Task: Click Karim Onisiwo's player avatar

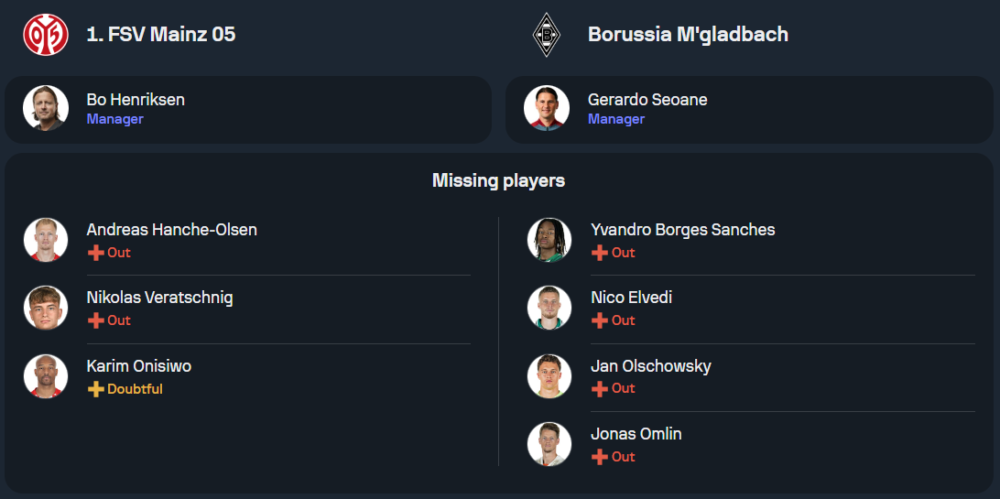Action: pos(46,376)
